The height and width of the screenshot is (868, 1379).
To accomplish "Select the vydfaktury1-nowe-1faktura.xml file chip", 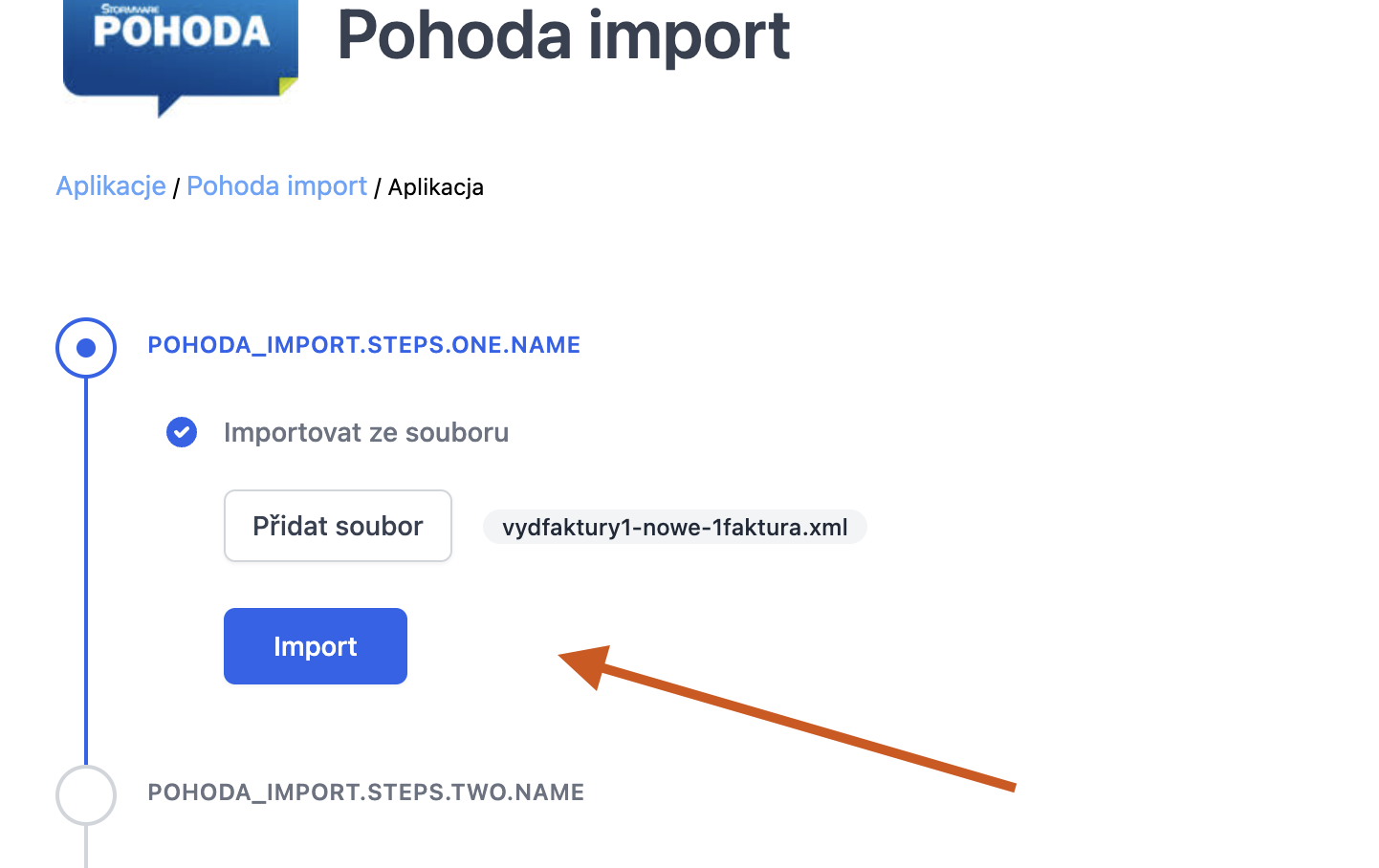I will 674,527.
